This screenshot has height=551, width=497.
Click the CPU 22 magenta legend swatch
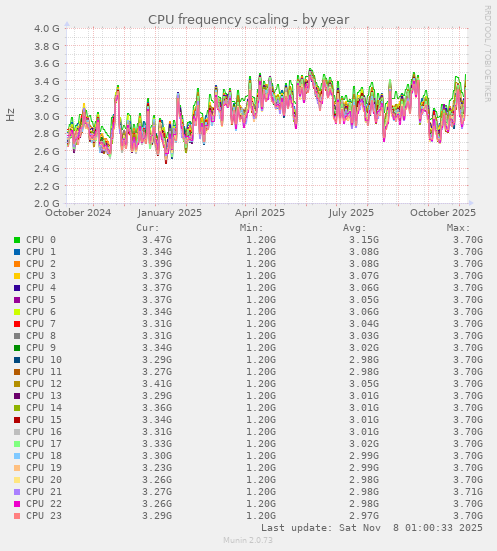(x=17, y=504)
